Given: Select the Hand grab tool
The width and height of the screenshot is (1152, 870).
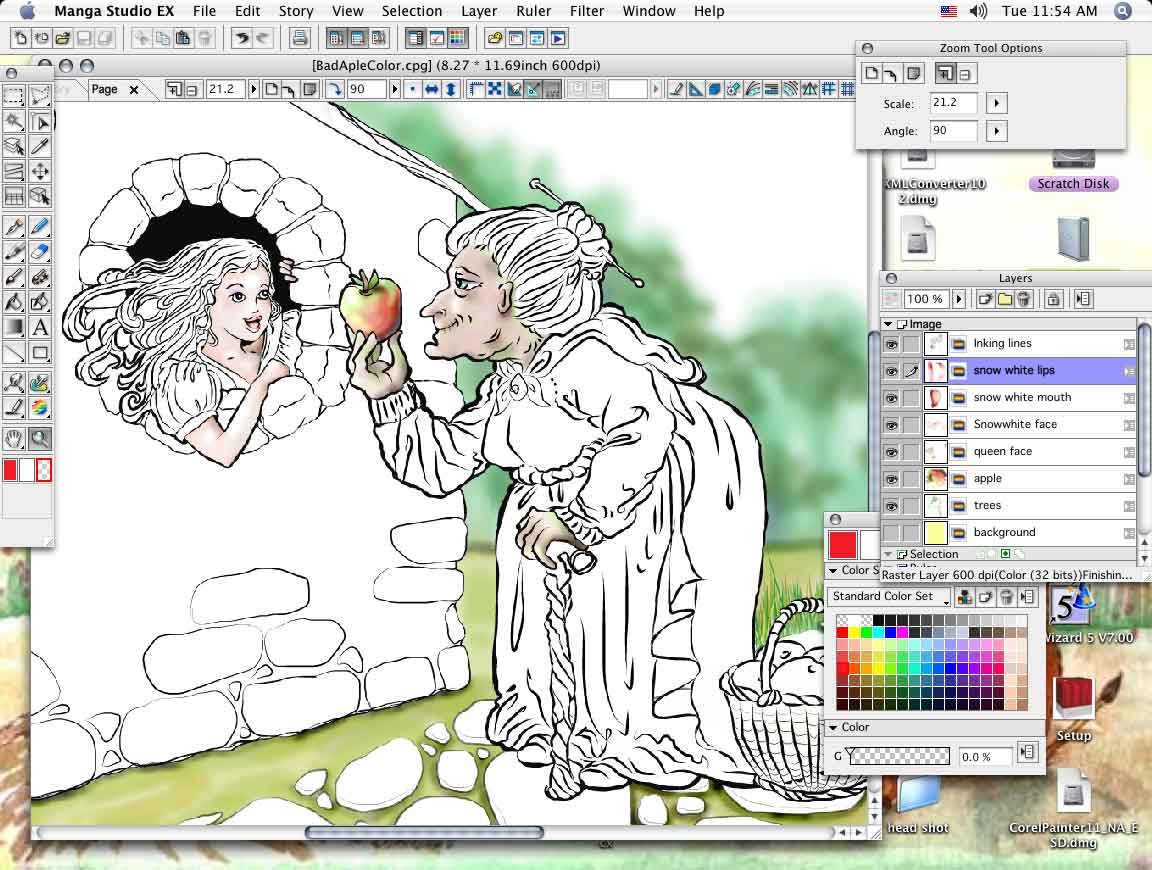Looking at the screenshot, I should (14, 439).
